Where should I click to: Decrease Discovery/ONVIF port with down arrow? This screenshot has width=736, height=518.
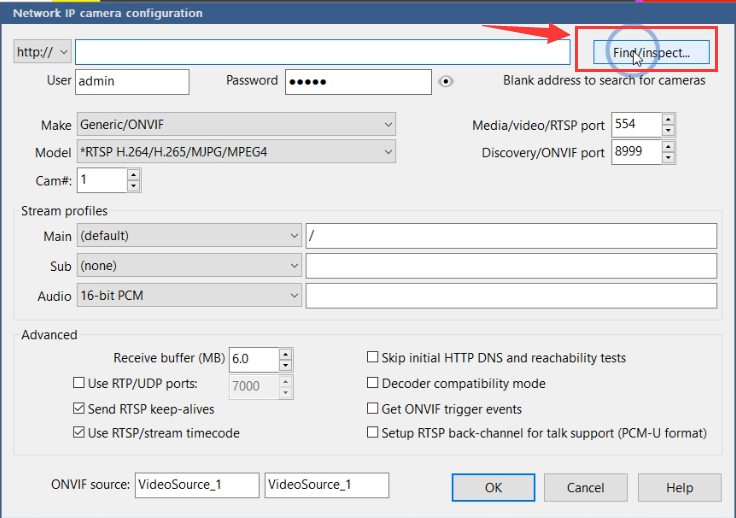[668, 158]
